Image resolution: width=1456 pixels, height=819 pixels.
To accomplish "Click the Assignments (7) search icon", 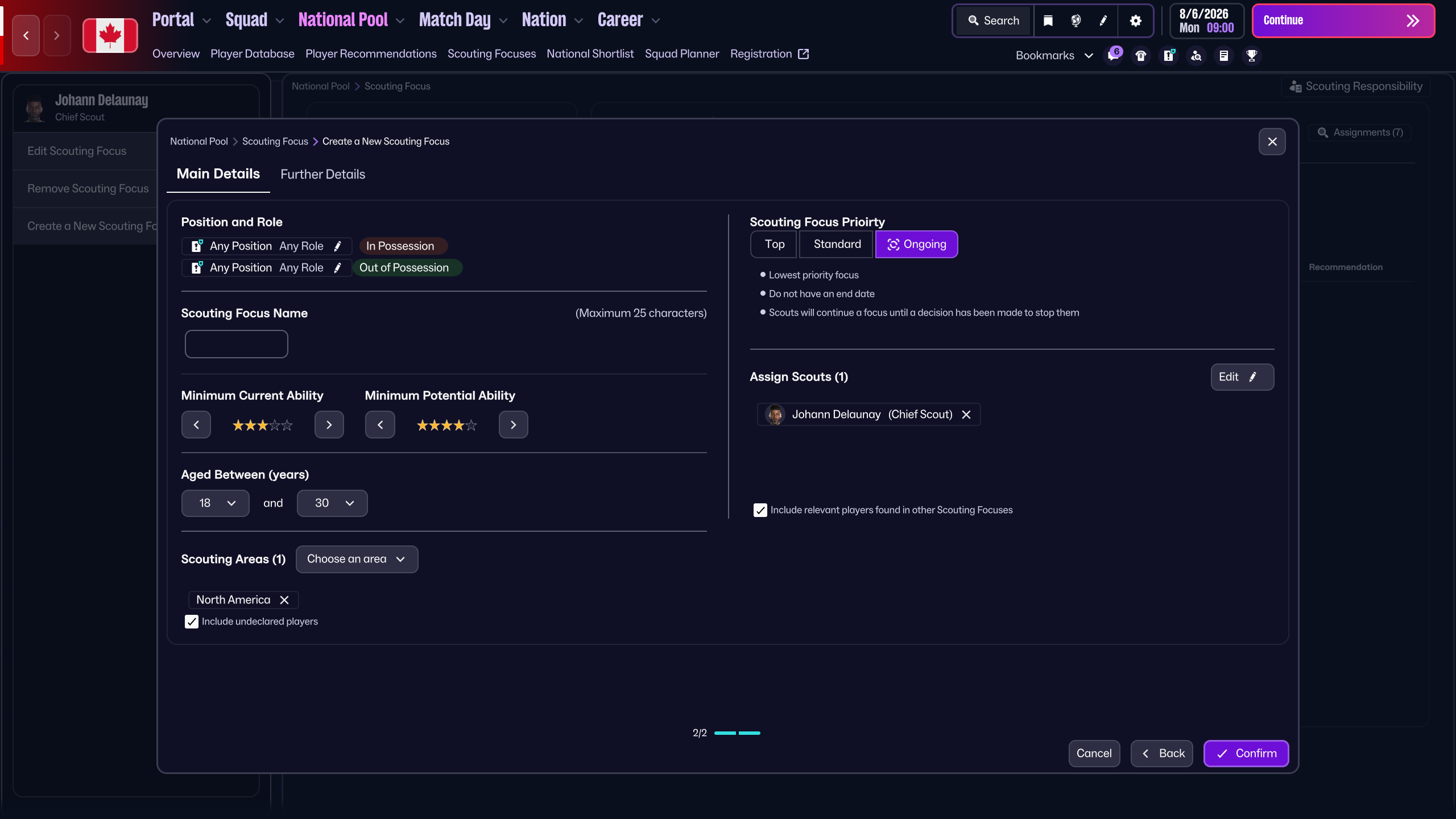I will tap(1323, 133).
